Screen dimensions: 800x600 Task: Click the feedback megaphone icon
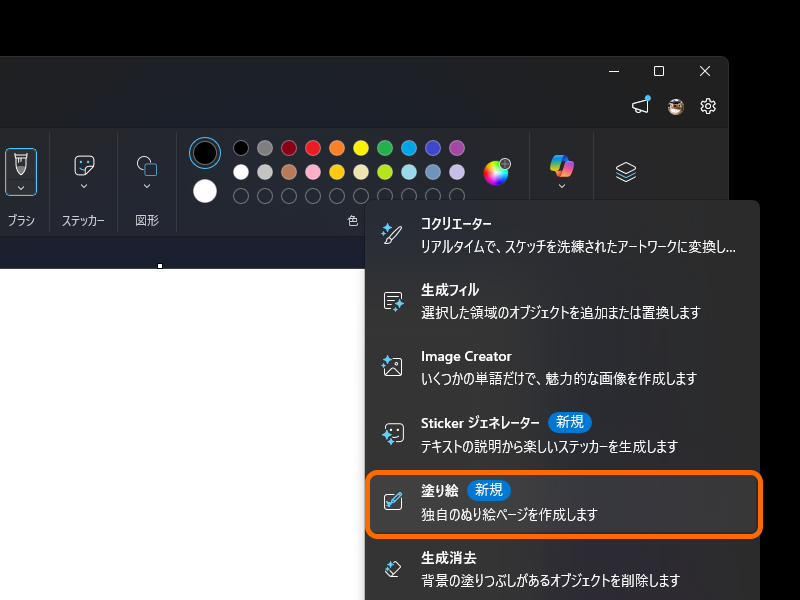click(641, 105)
